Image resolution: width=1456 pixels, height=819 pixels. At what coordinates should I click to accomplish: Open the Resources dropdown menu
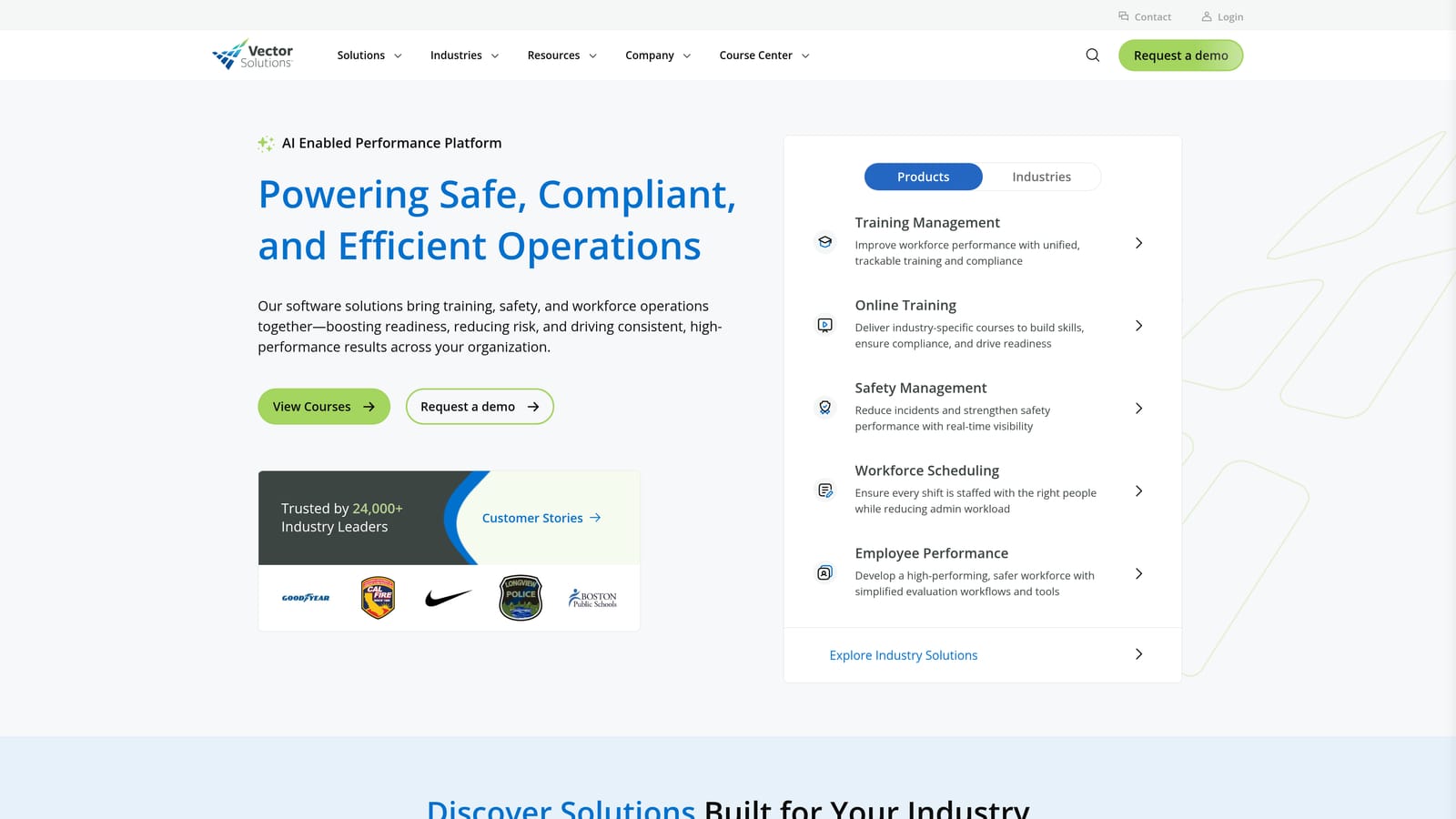point(561,56)
